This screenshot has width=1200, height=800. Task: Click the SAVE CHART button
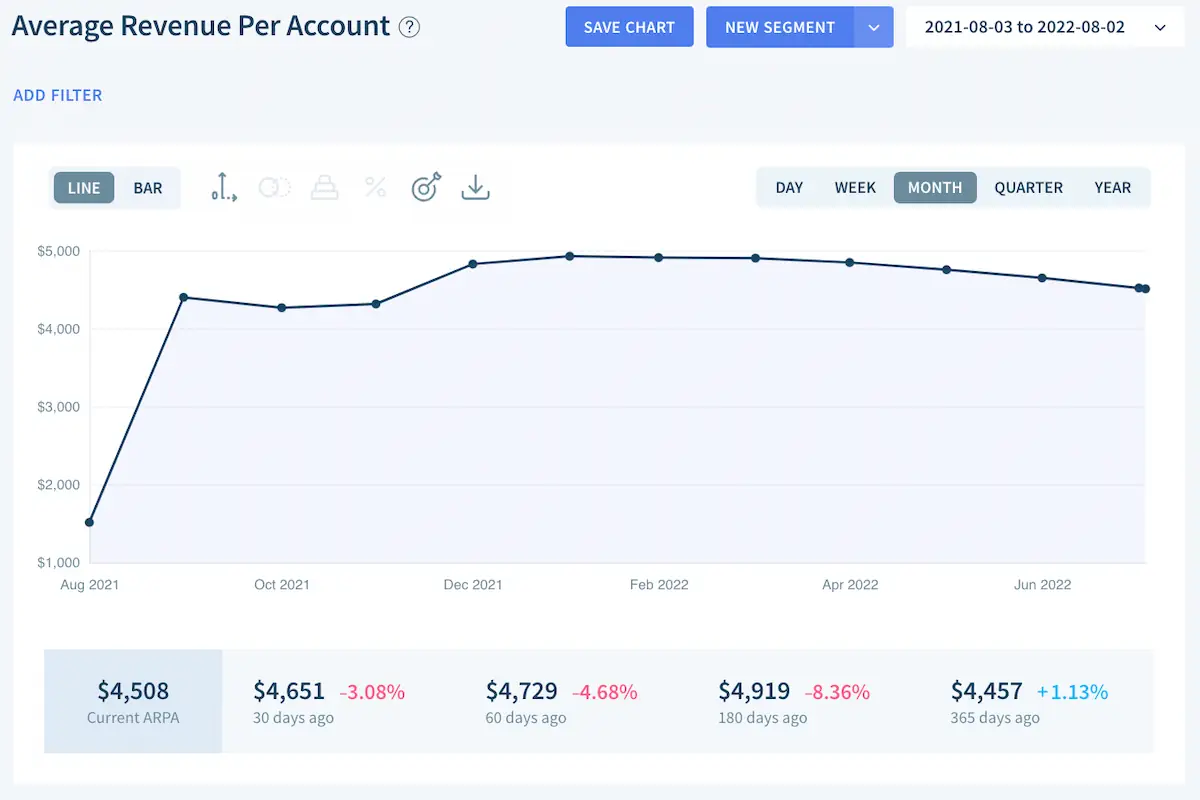point(629,27)
